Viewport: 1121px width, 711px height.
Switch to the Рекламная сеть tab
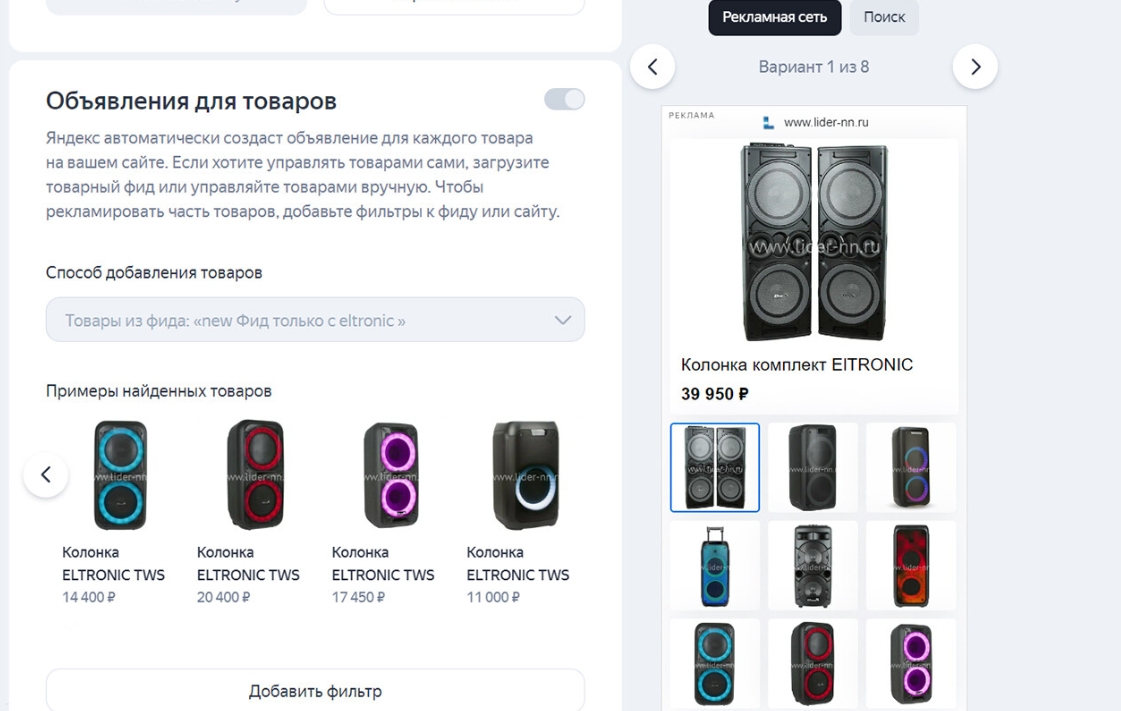click(774, 17)
